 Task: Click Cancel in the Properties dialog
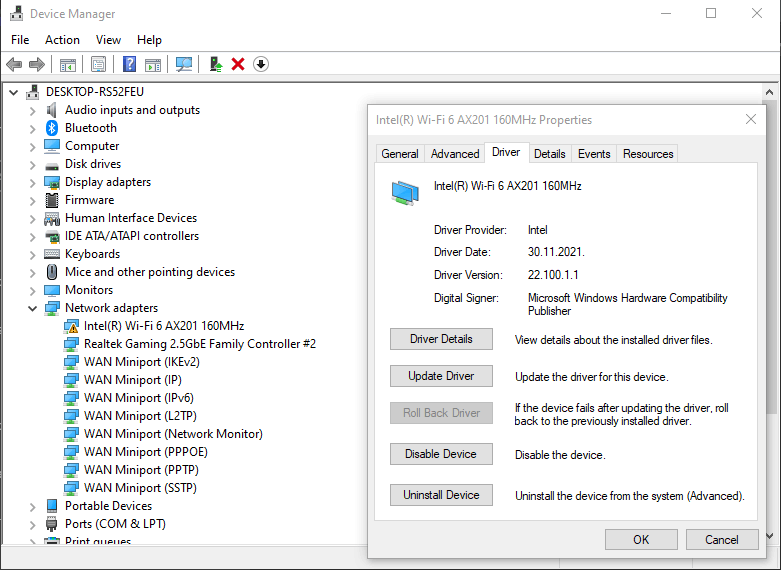point(722,540)
